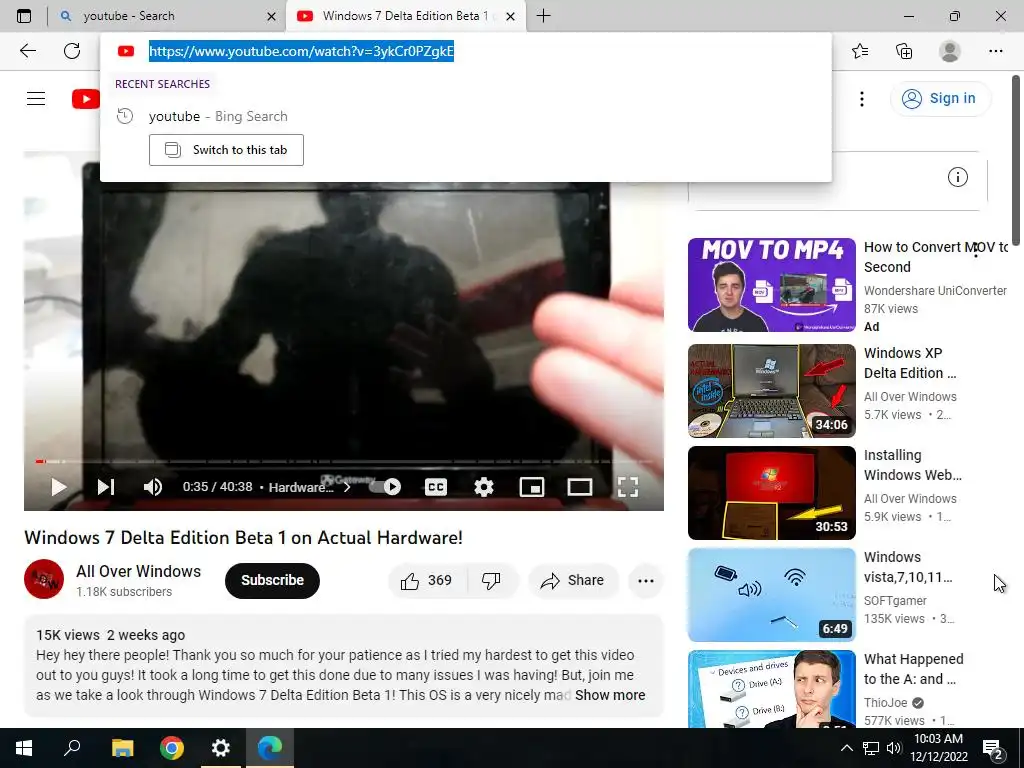The width and height of the screenshot is (1024, 768).
Task: Open YouTube guide hamburger menu
Action: pos(36,99)
